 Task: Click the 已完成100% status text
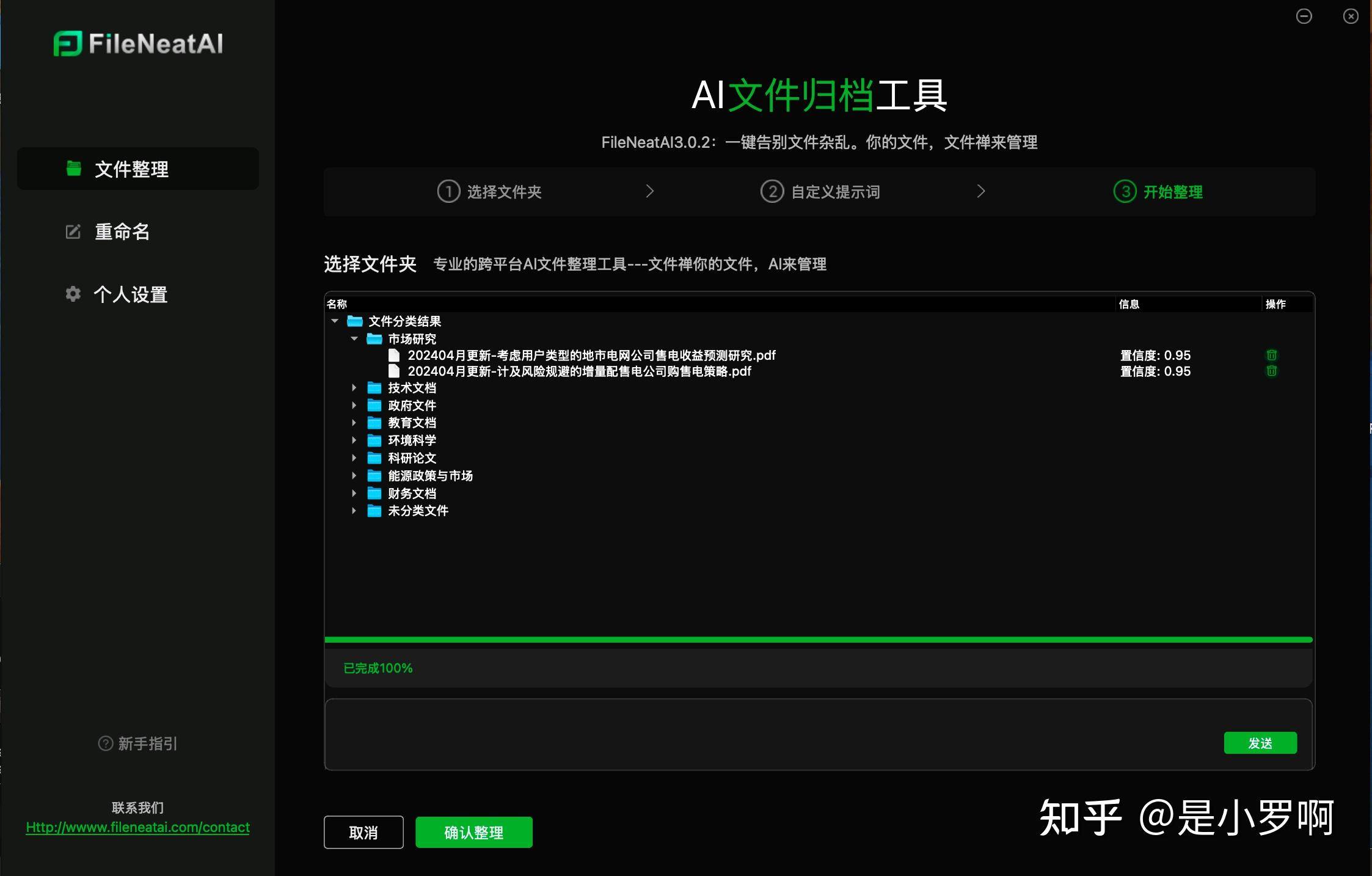pos(378,668)
